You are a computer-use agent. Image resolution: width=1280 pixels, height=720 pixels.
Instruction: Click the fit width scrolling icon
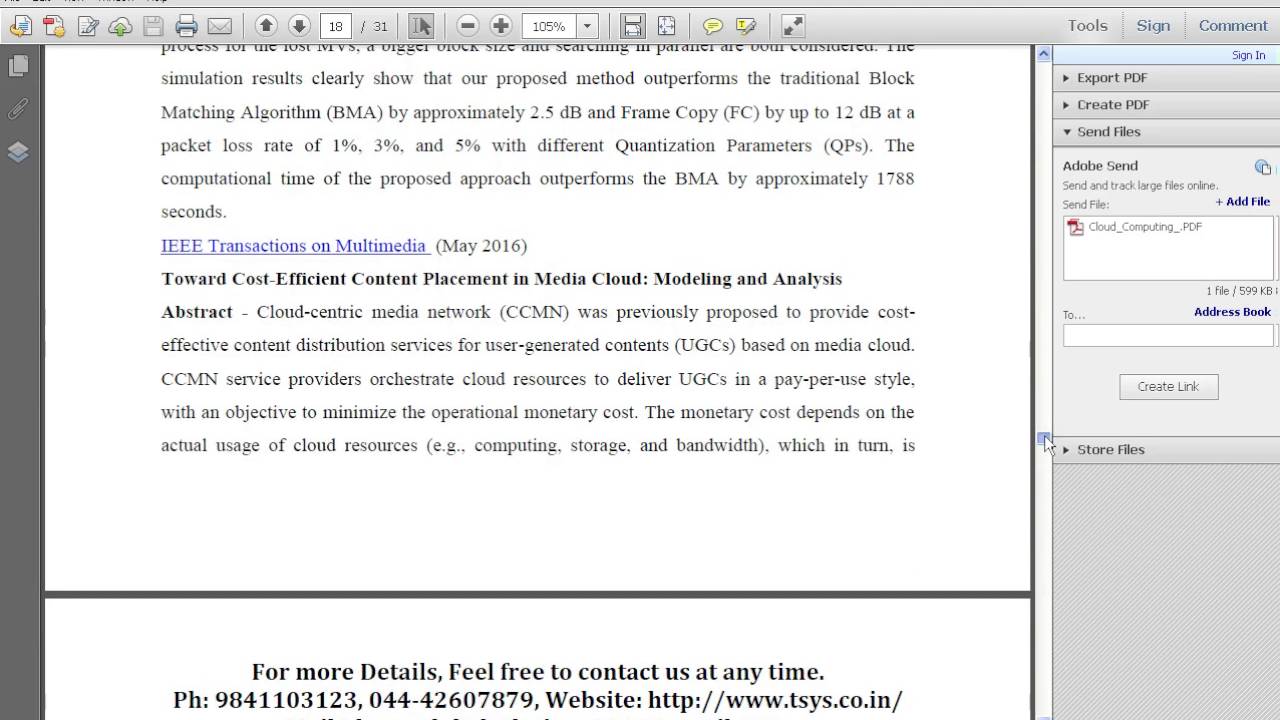632,26
